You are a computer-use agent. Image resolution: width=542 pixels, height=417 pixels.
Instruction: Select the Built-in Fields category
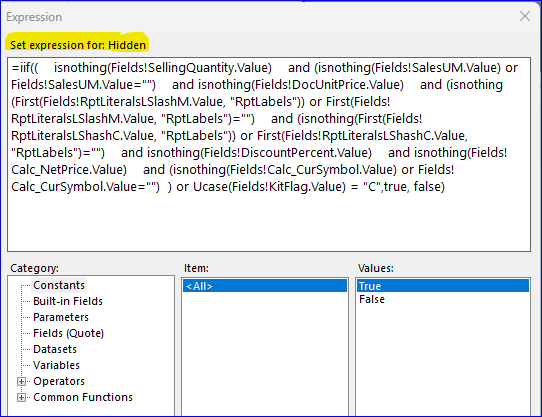coord(68,301)
